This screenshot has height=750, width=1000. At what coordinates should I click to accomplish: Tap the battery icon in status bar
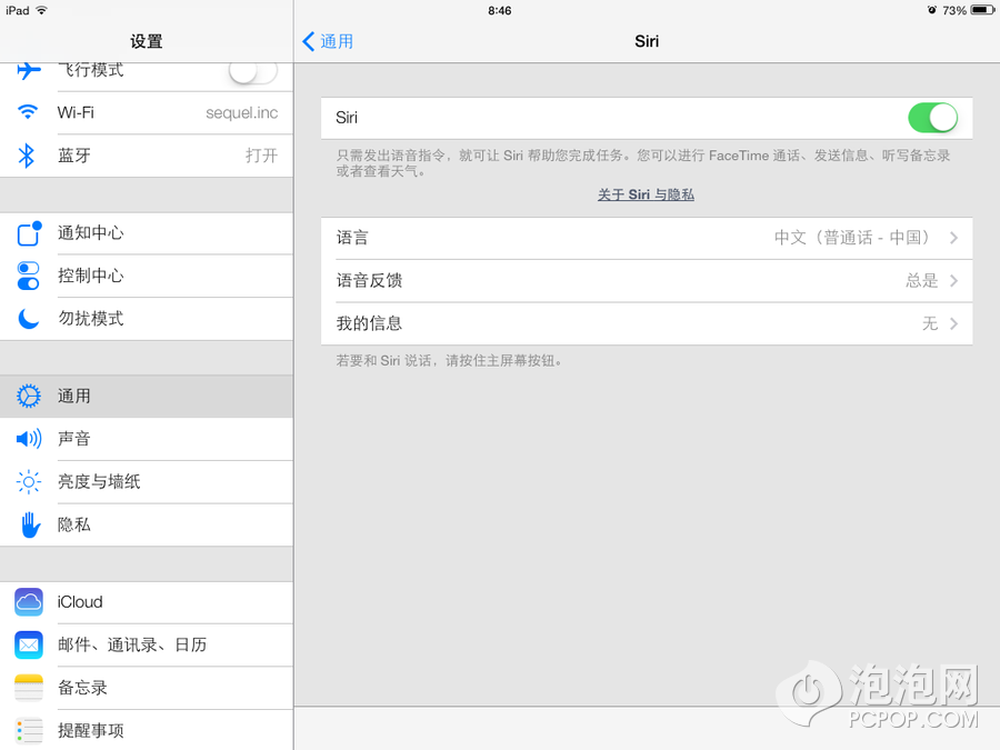(982, 10)
